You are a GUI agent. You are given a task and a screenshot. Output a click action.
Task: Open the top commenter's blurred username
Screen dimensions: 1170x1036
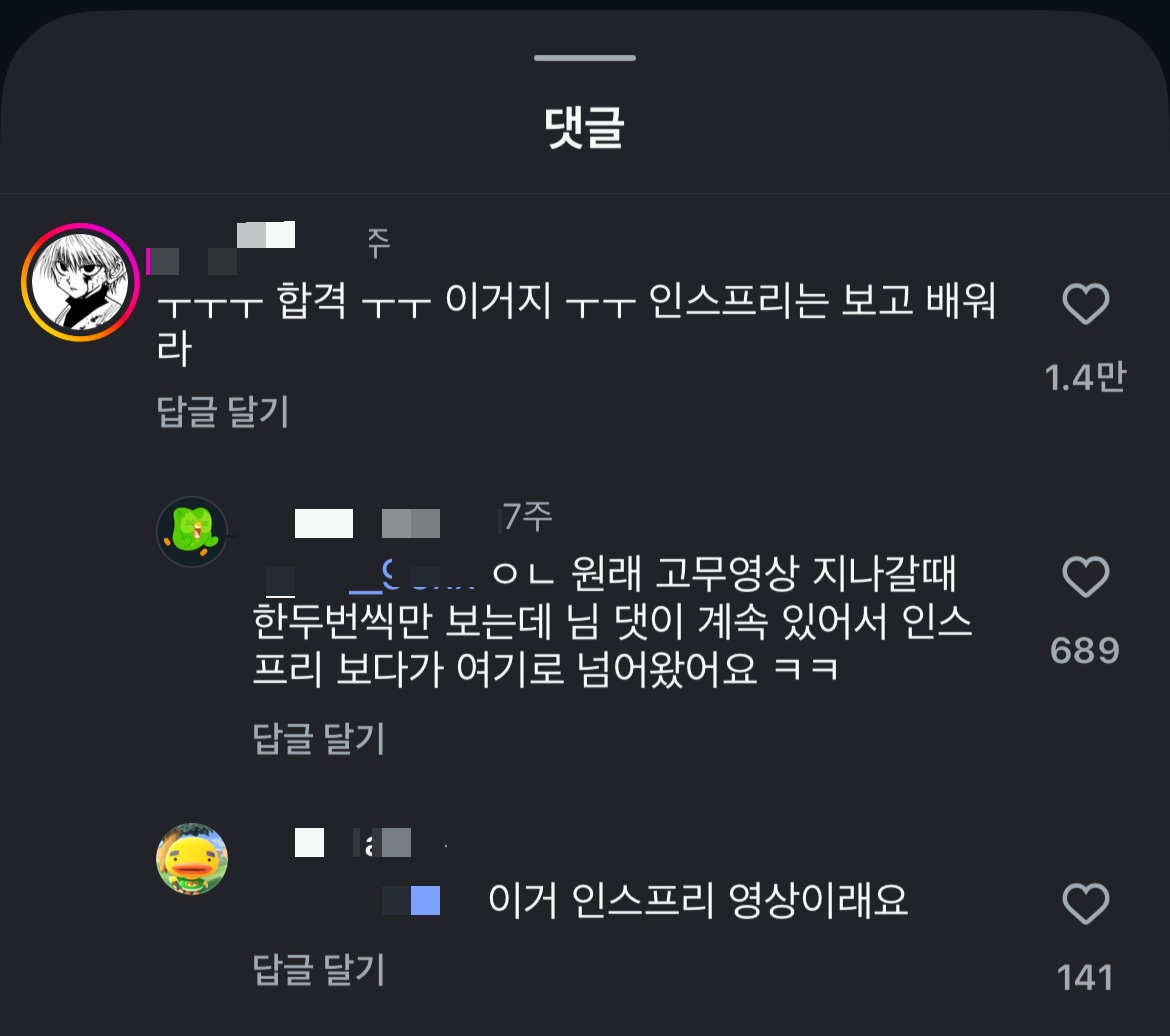[226, 248]
